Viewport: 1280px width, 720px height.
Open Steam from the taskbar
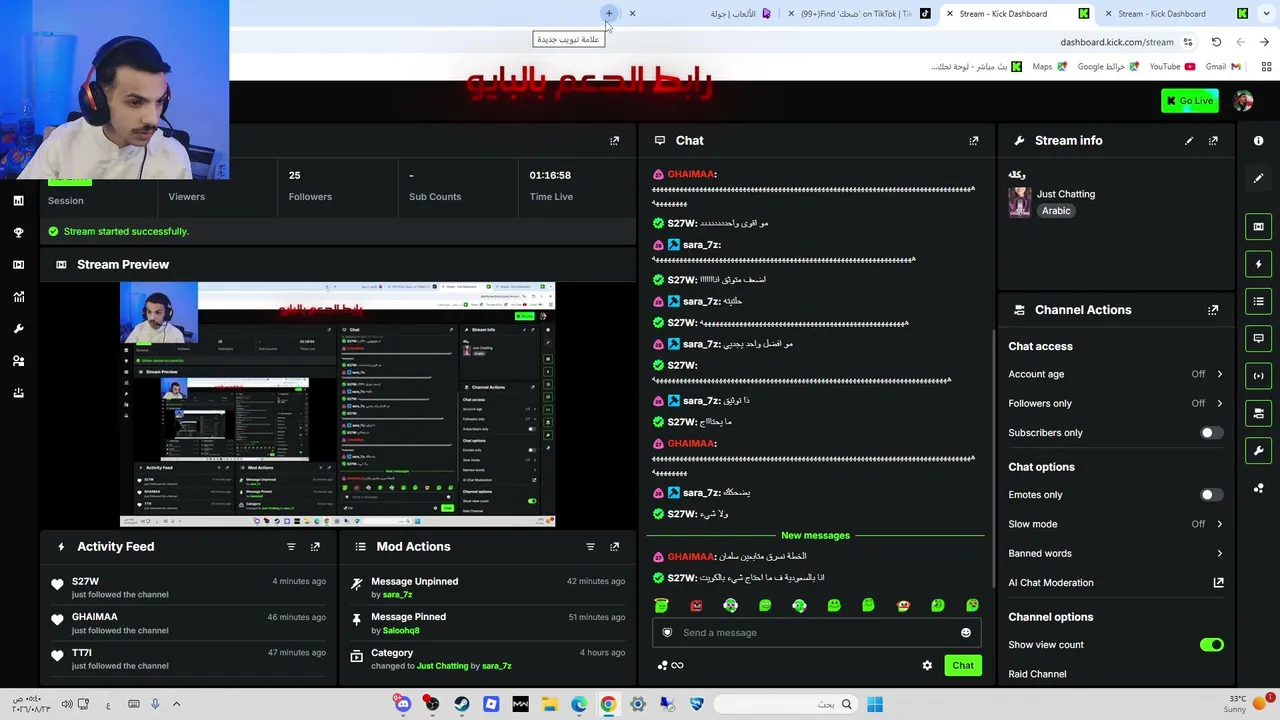(461, 704)
